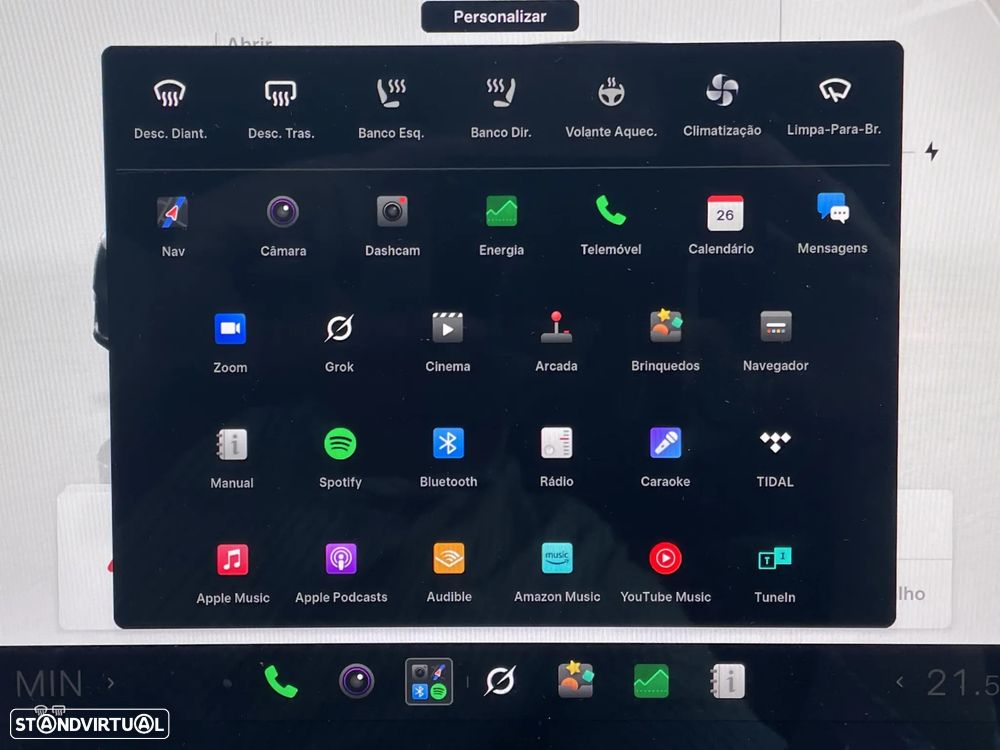
Task: Tap the Grok icon in bottom dock
Action: click(x=500, y=681)
